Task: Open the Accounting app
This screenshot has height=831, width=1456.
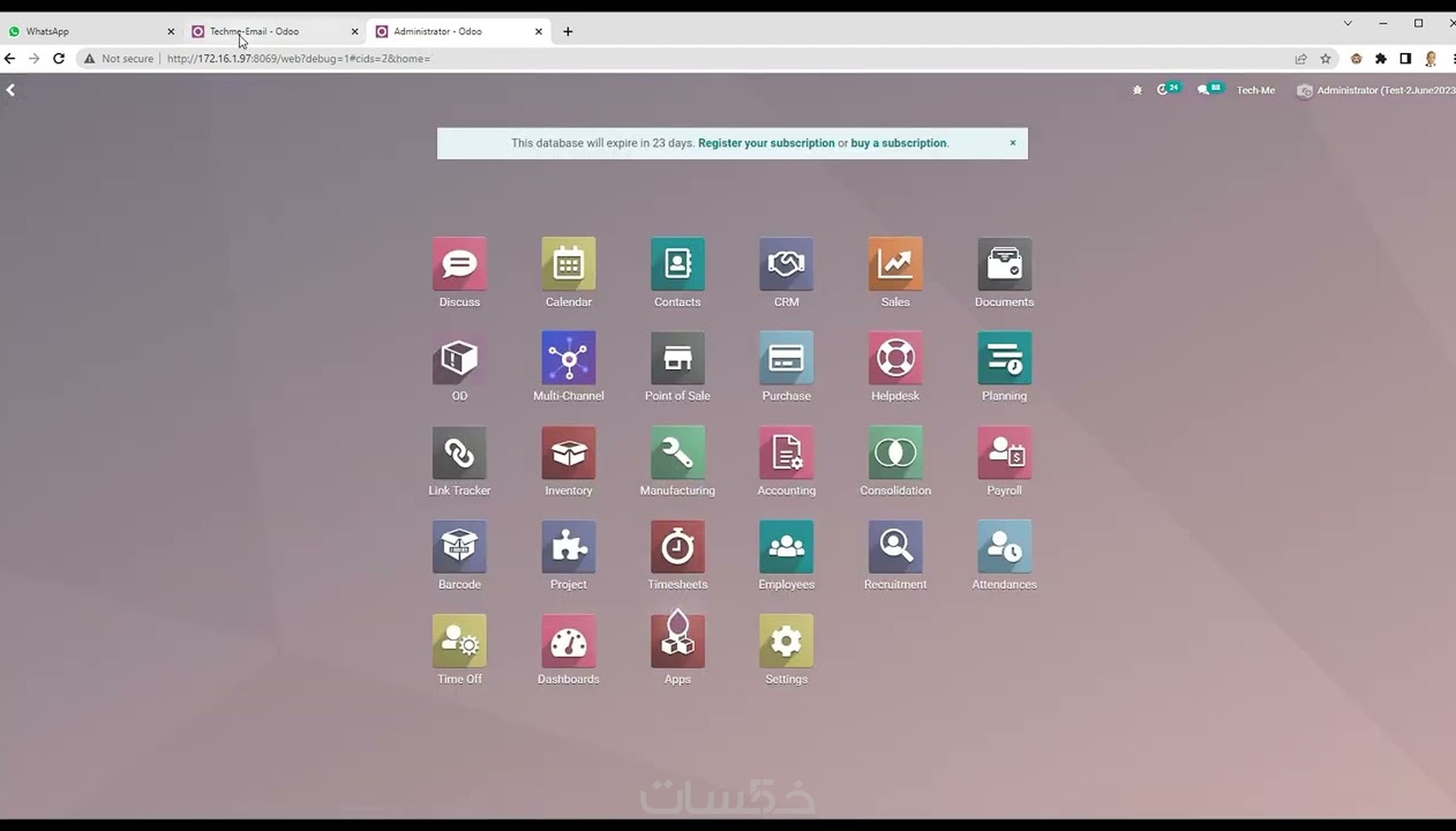Action: [786, 452]
